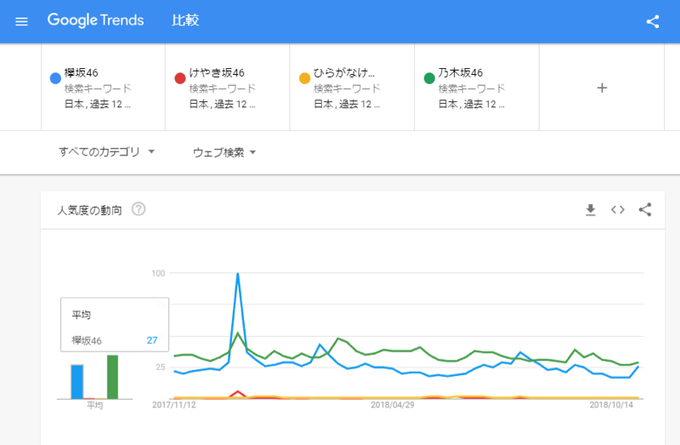
Task: Click the help icon beside 人気度の動向
Action: click(138, 209)
